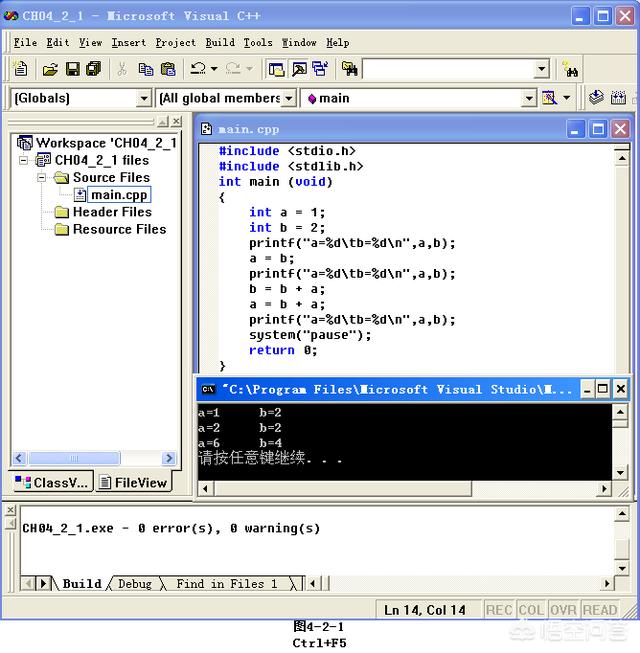Click the Cut scissors icon
Image resolution: width=640 pixels, height=653 pixels.
click(122, 69)
